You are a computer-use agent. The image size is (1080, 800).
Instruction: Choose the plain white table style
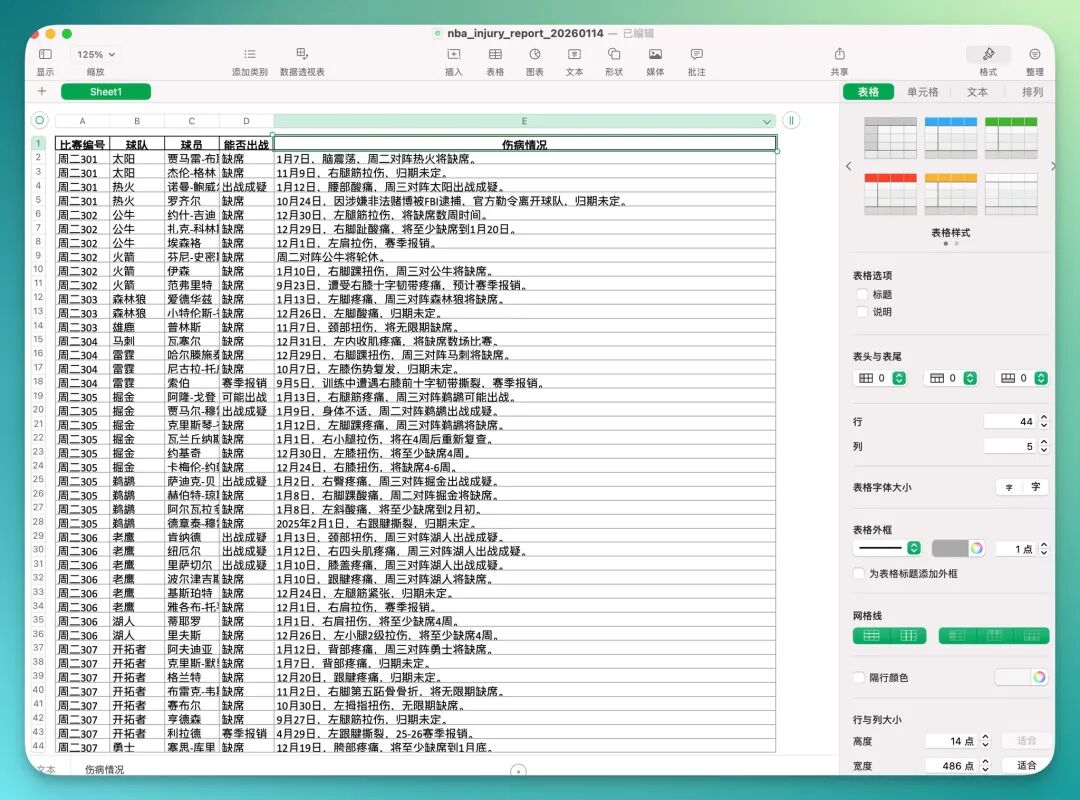tap(1010, 194)
